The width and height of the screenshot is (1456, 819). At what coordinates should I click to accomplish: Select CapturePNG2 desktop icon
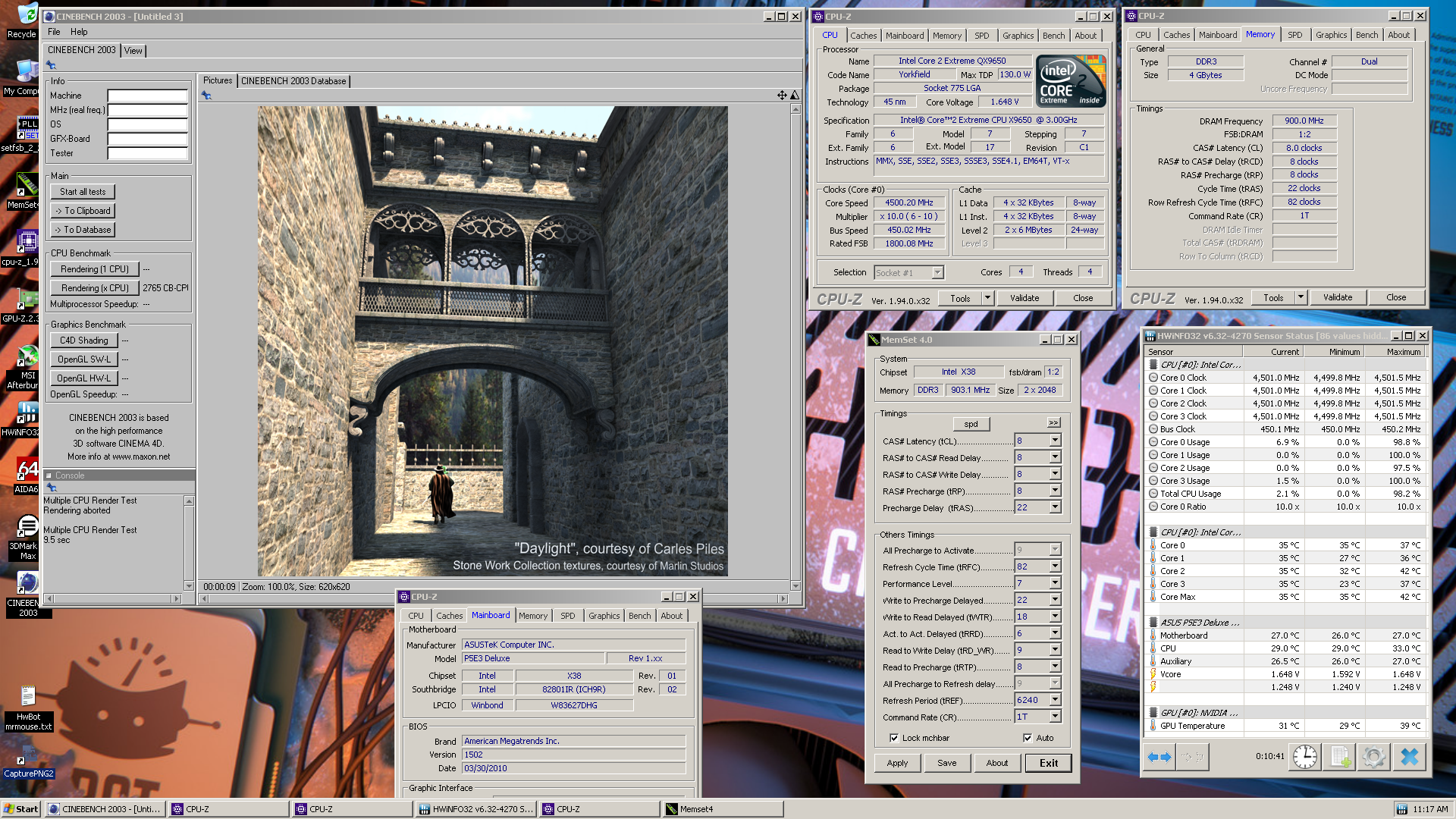click(28, 761)
